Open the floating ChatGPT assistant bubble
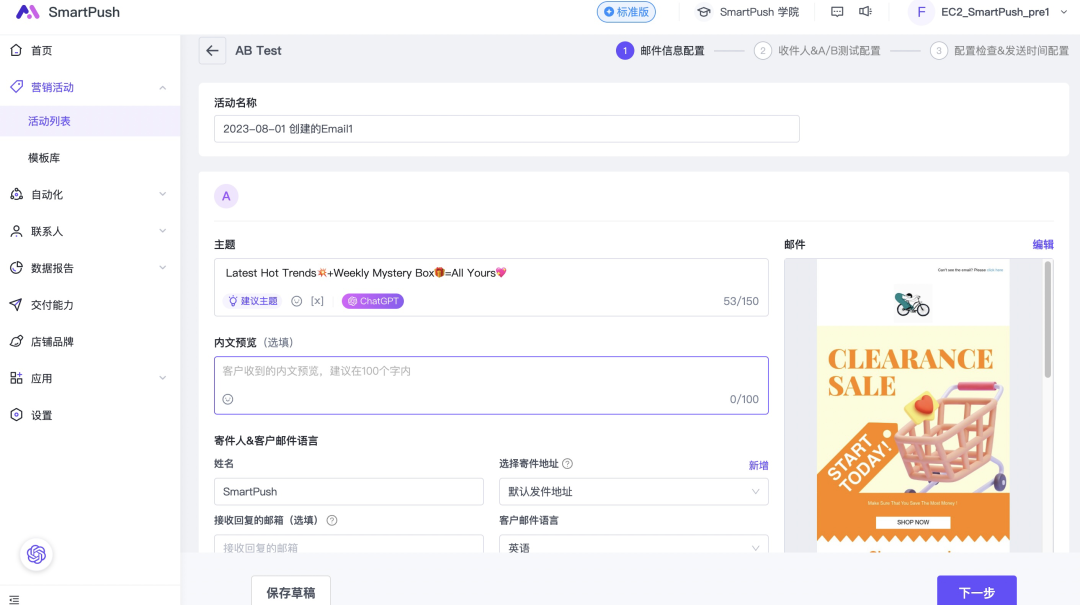1080x605 pixels. click(x=36, y=554)
